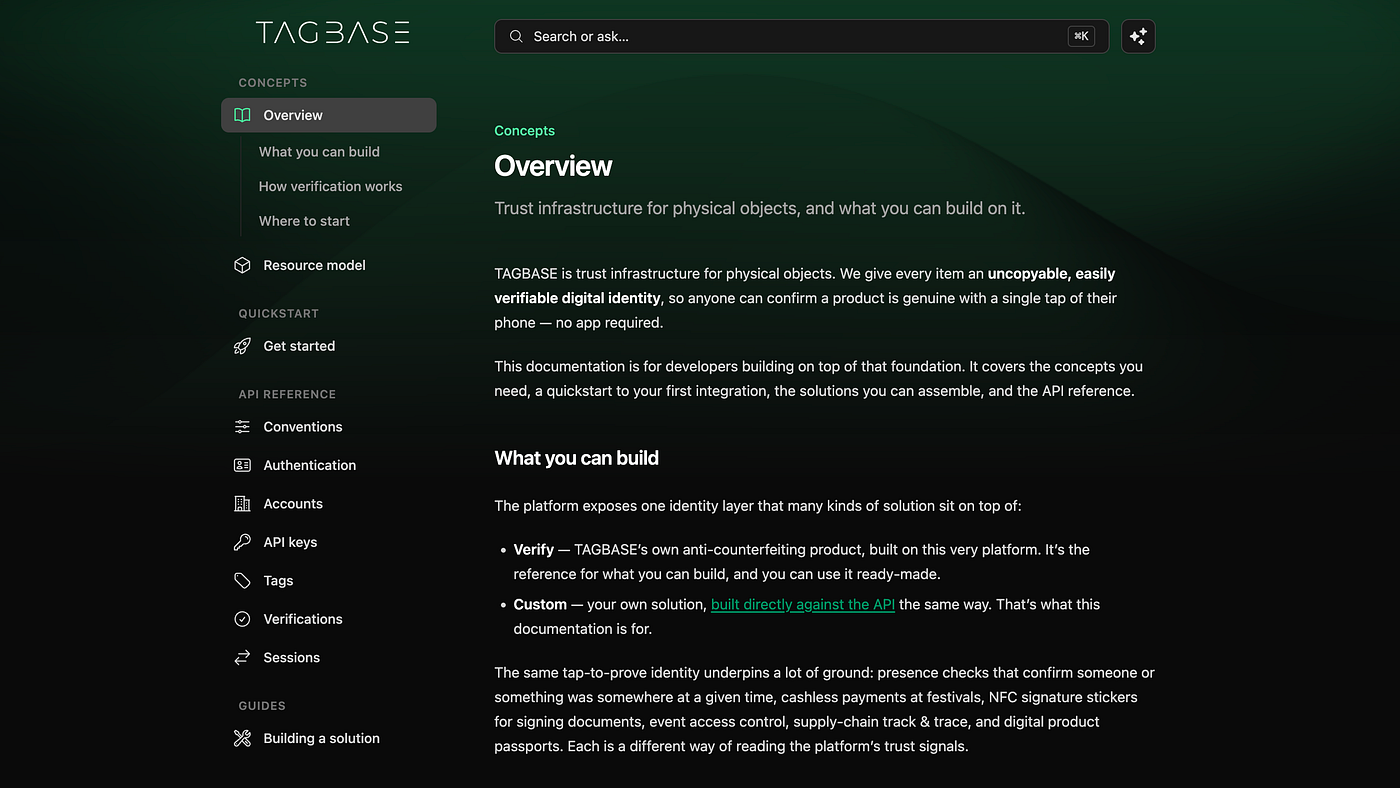Click the bold Custom bullet term
Viewport: 1400px width, 788px height.
540,604
